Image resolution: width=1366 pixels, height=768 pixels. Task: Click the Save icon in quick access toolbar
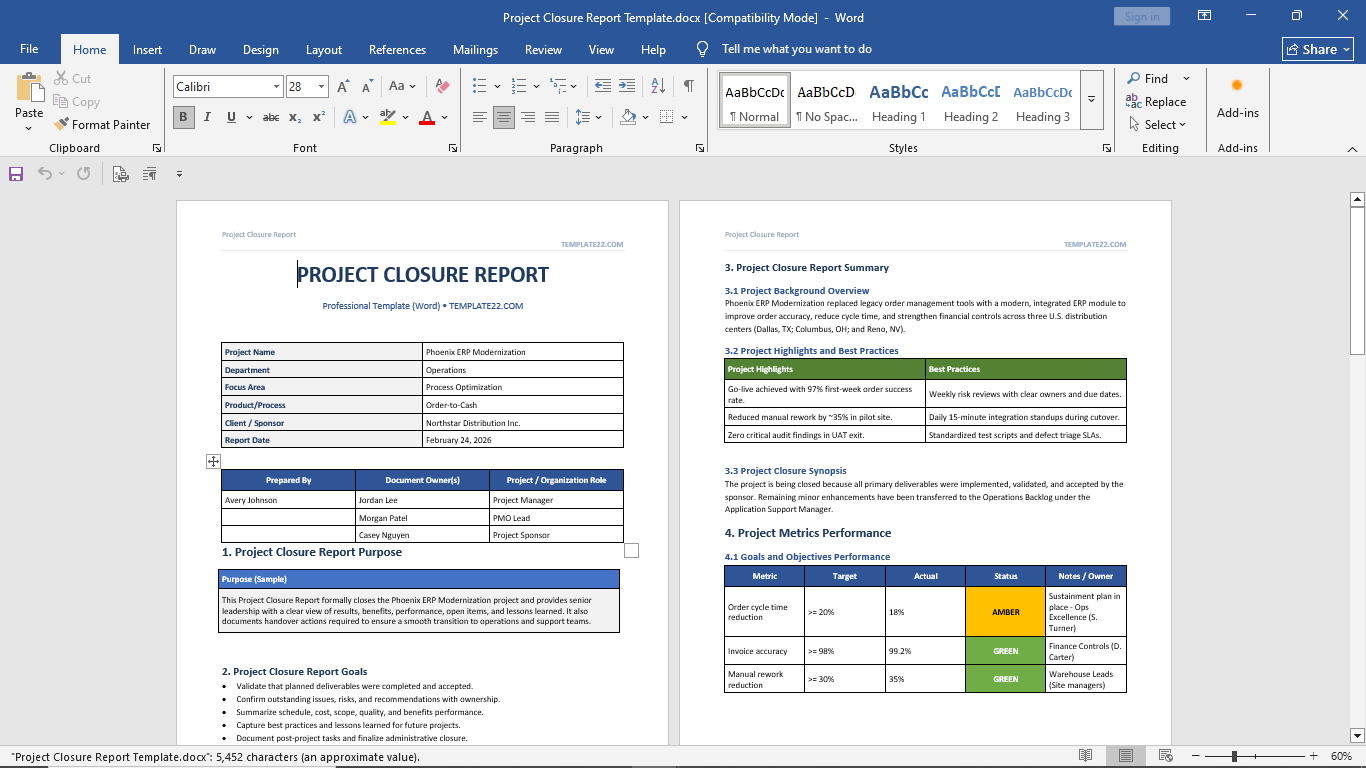[16, 174]
